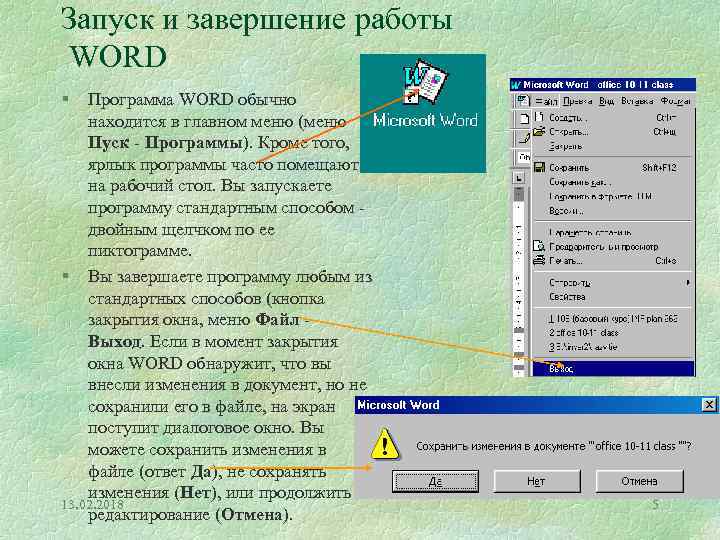Click the Нет button in save dialog
The width and height of the screenshot is (720, 540).
[537, 481]
